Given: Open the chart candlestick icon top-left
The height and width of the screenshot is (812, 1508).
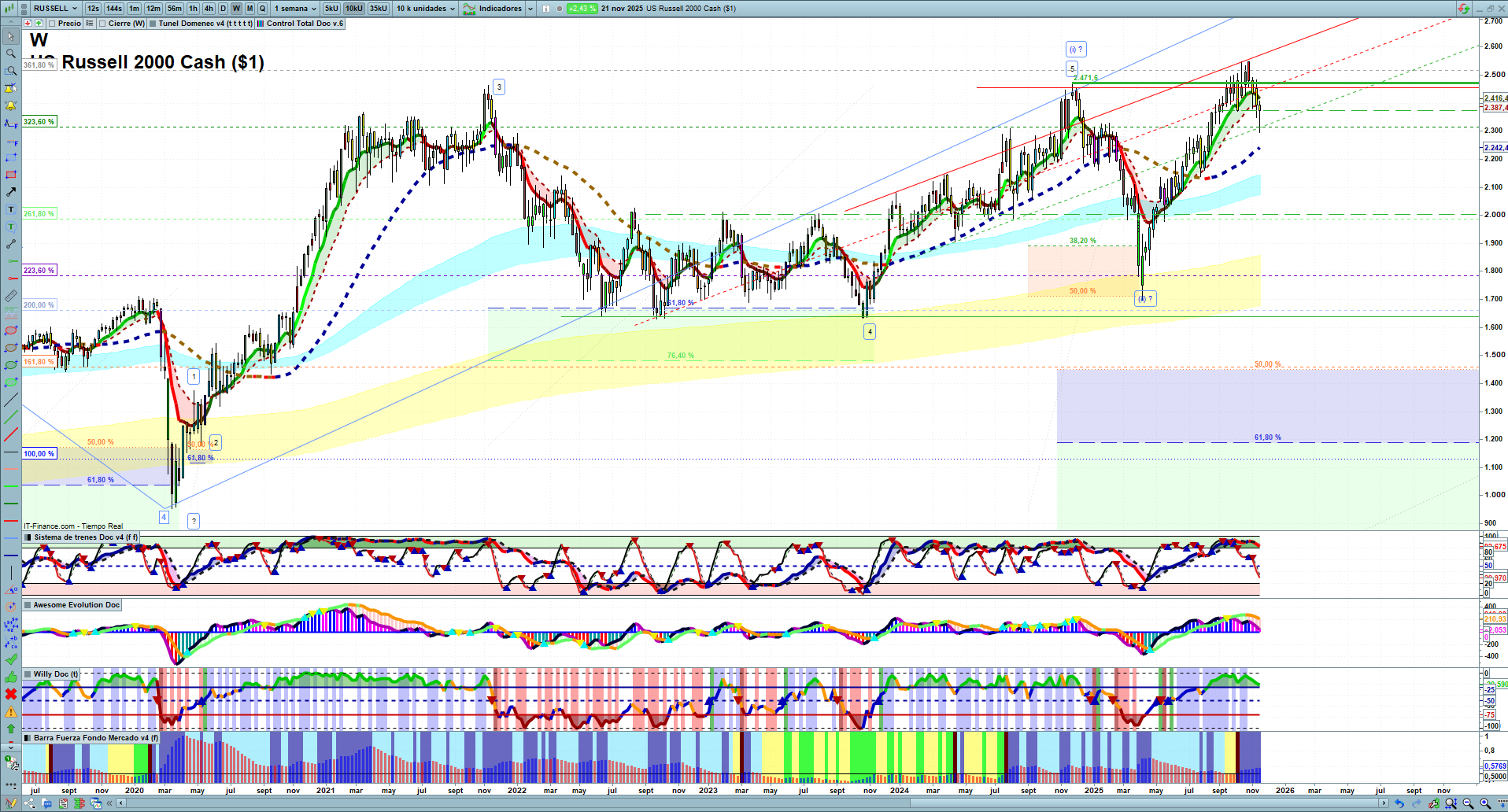Looking at the screenshot, I should pyautogui.click(x=10, y=9).
